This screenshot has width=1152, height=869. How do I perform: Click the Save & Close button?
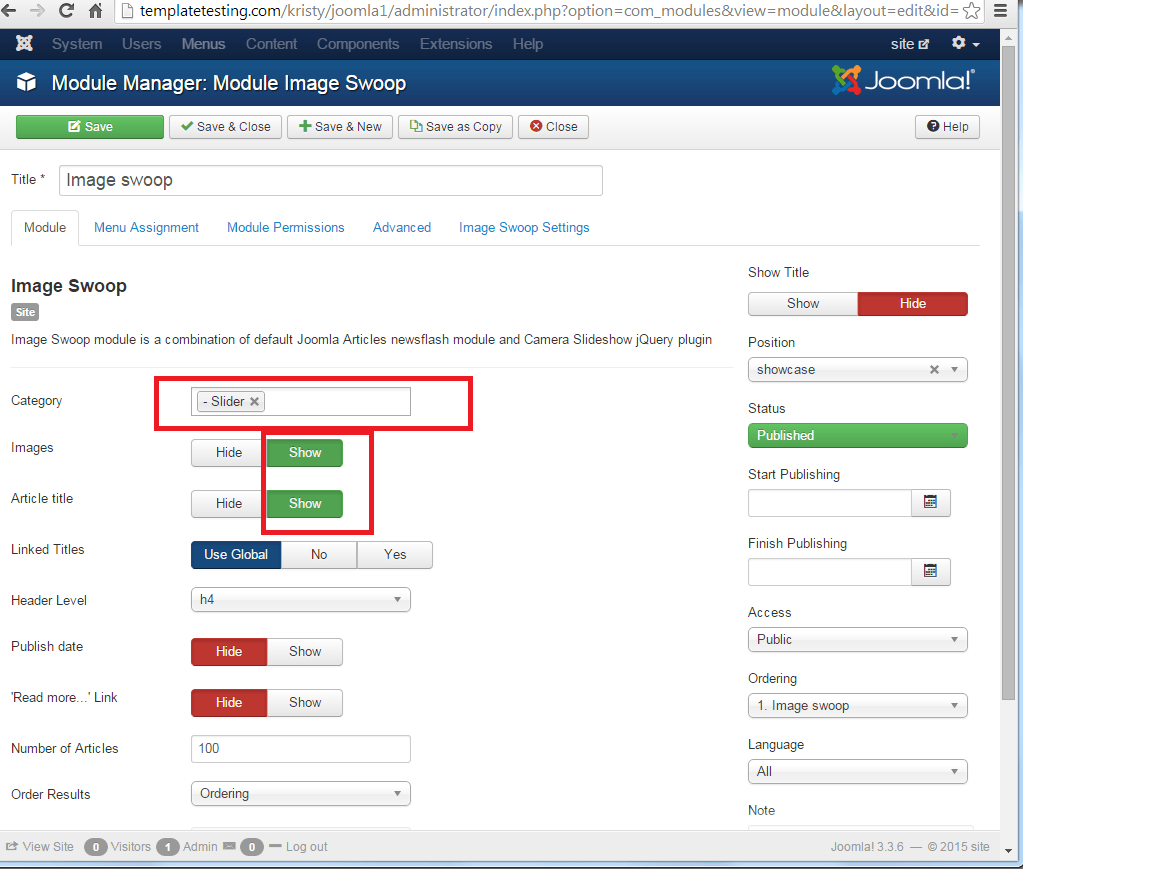point(225,127)
